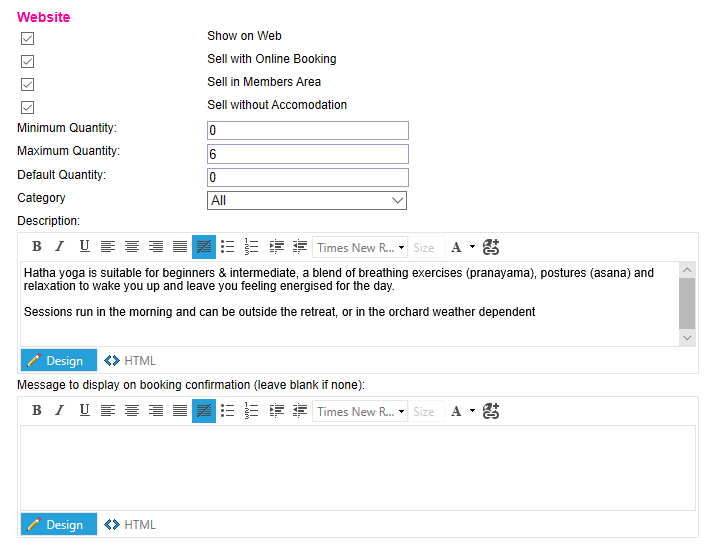Toggle Sell without Accomodation checkbox

[28, 107]
